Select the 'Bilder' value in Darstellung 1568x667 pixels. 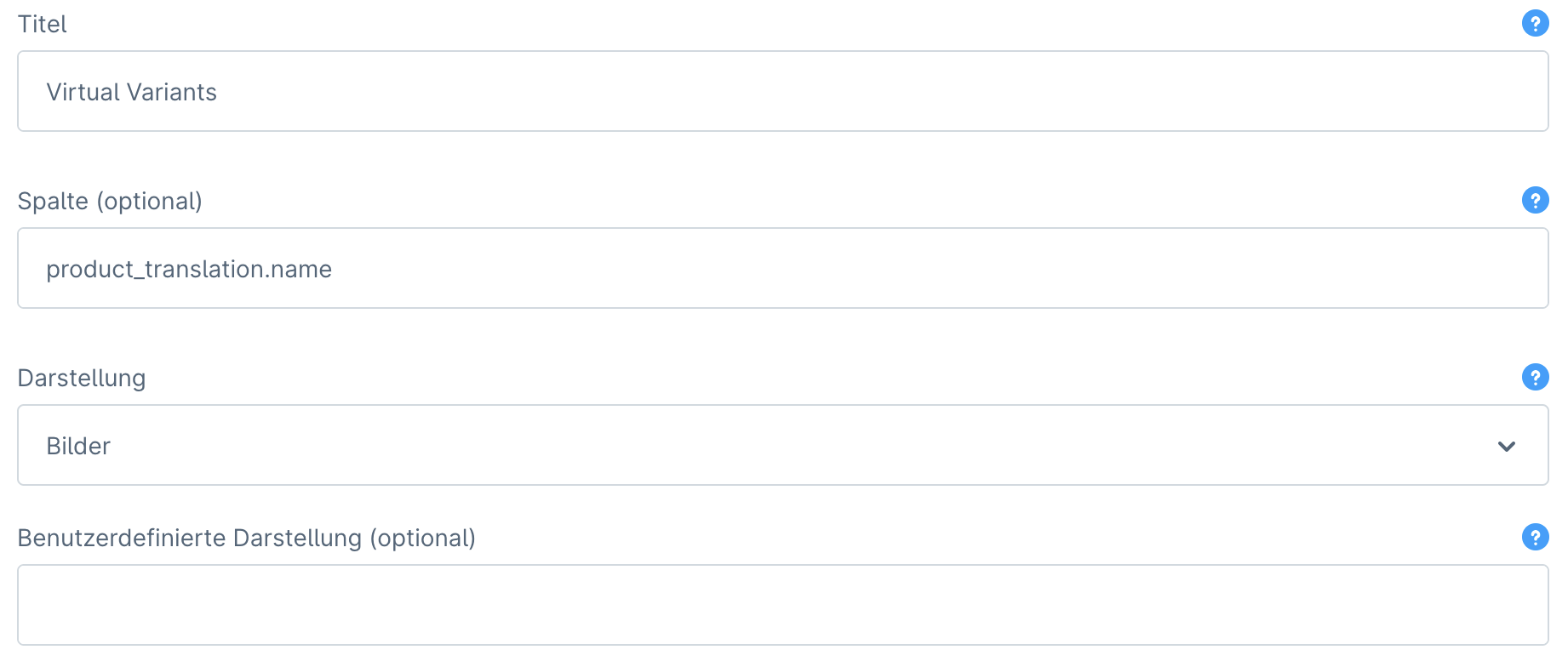(78, 446)
